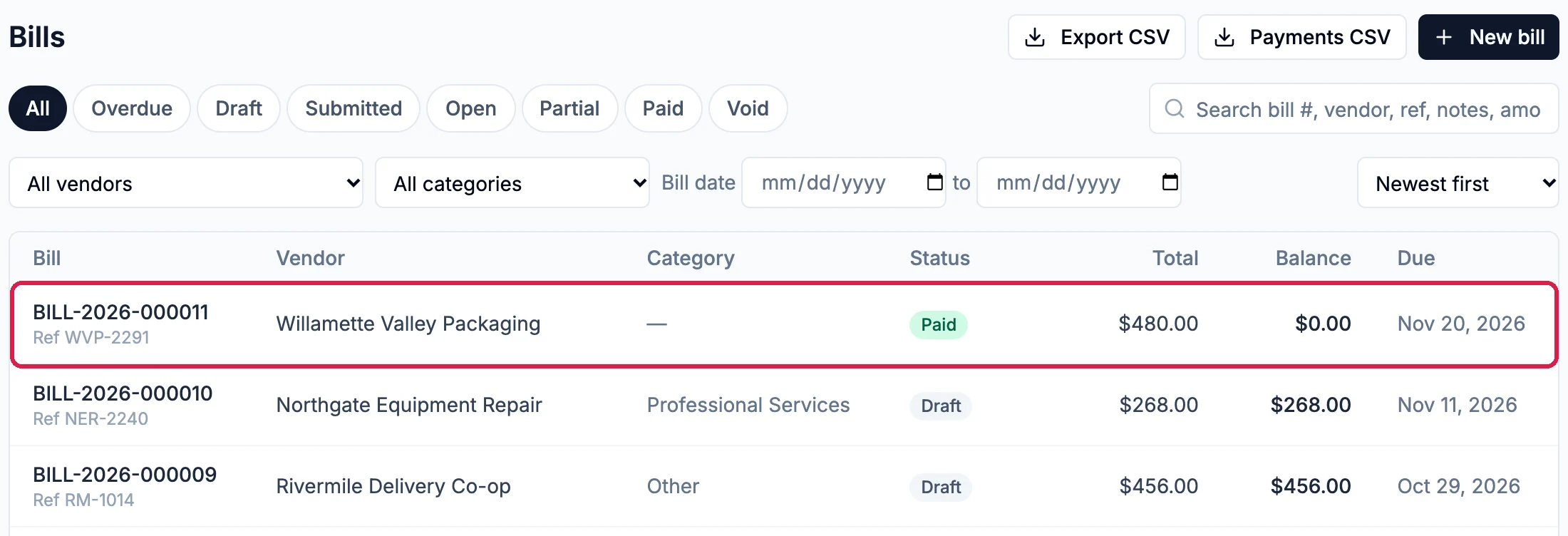This screenshot has width=1568, height=536.
Task: Select the All filter tab
Action: 38,108
